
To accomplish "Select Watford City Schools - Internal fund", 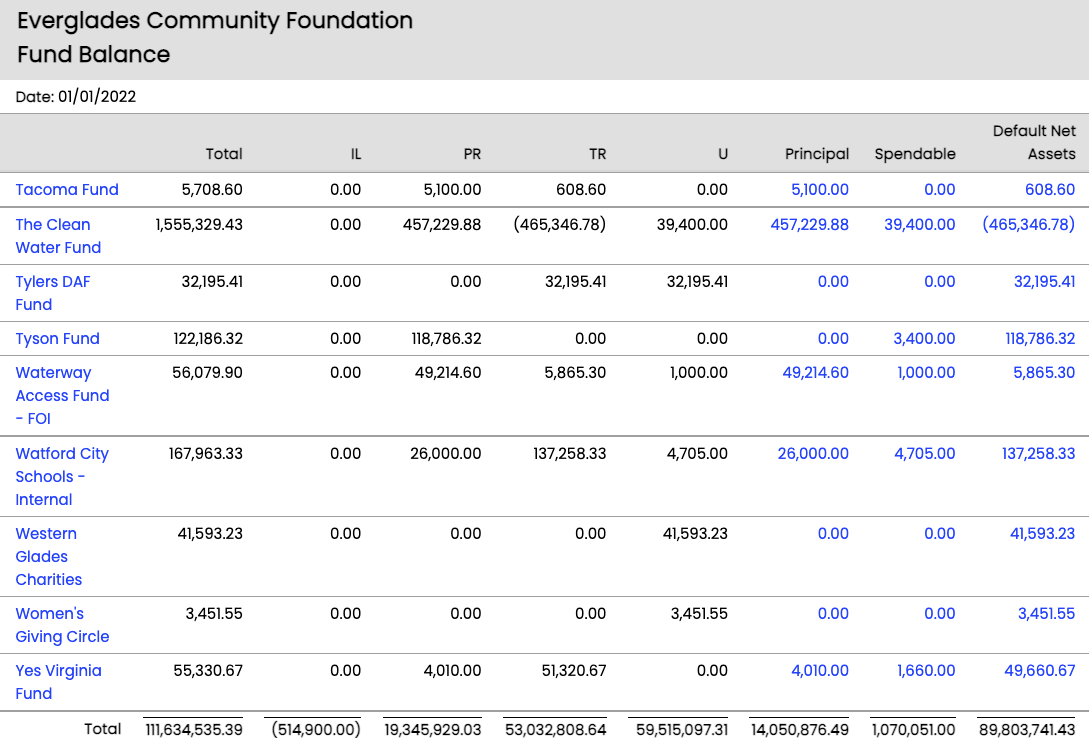I will [62, 476].
